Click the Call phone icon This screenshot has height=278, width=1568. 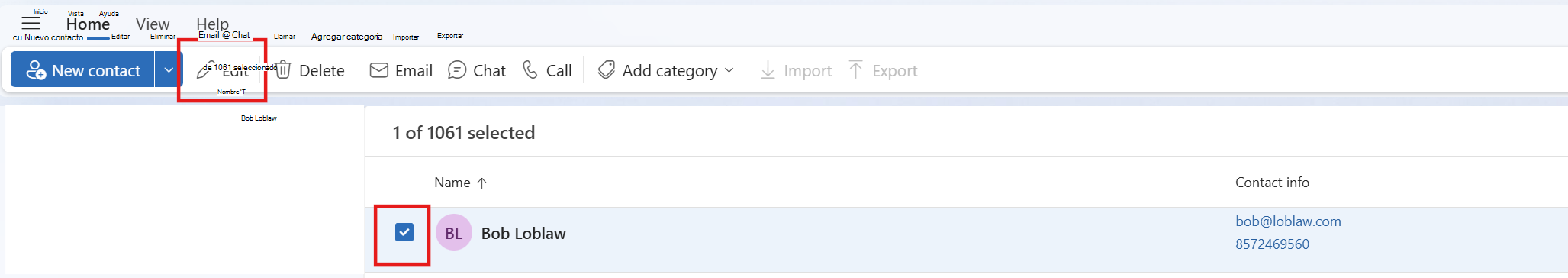tap(530, 70)
